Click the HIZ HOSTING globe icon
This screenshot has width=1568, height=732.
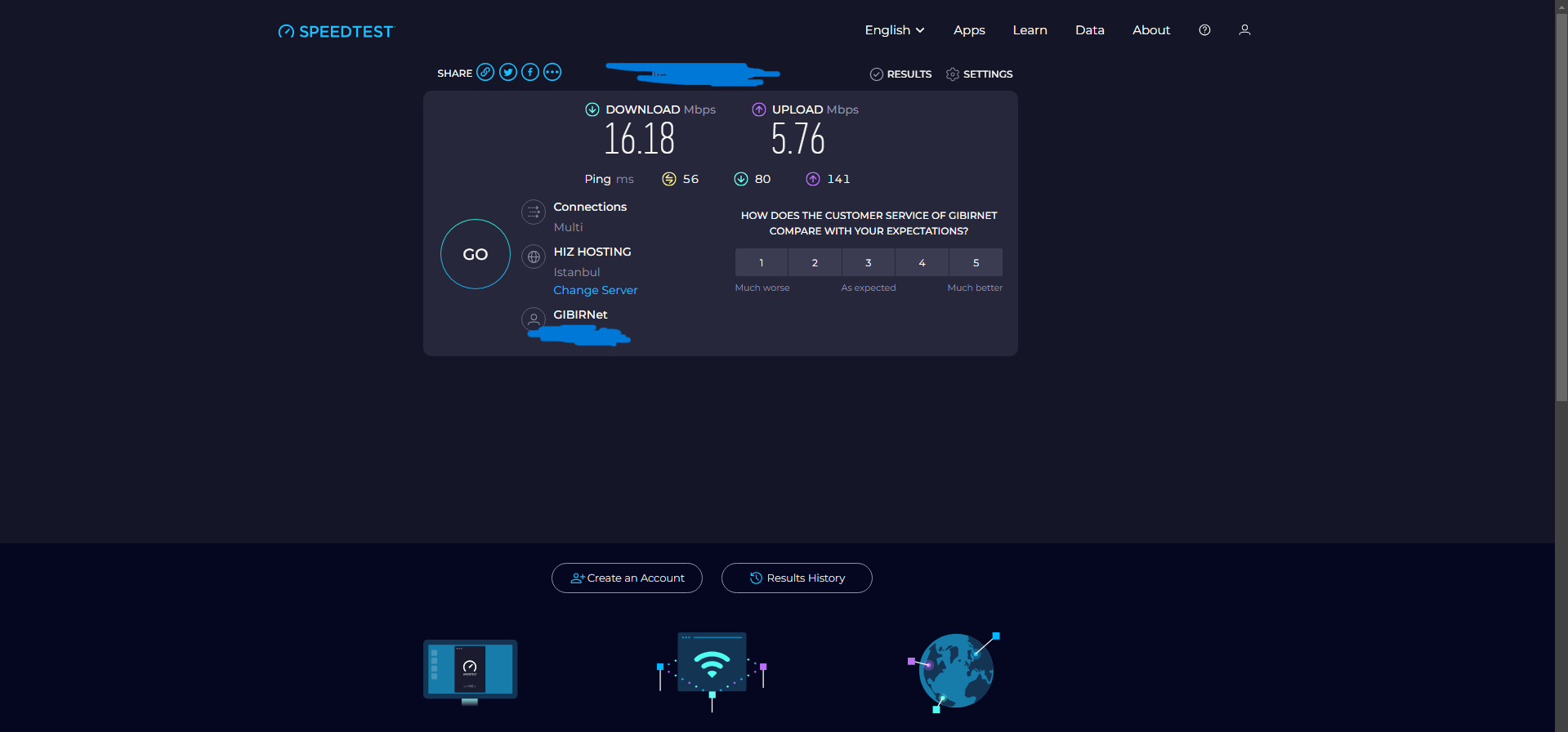click(534, 257)
